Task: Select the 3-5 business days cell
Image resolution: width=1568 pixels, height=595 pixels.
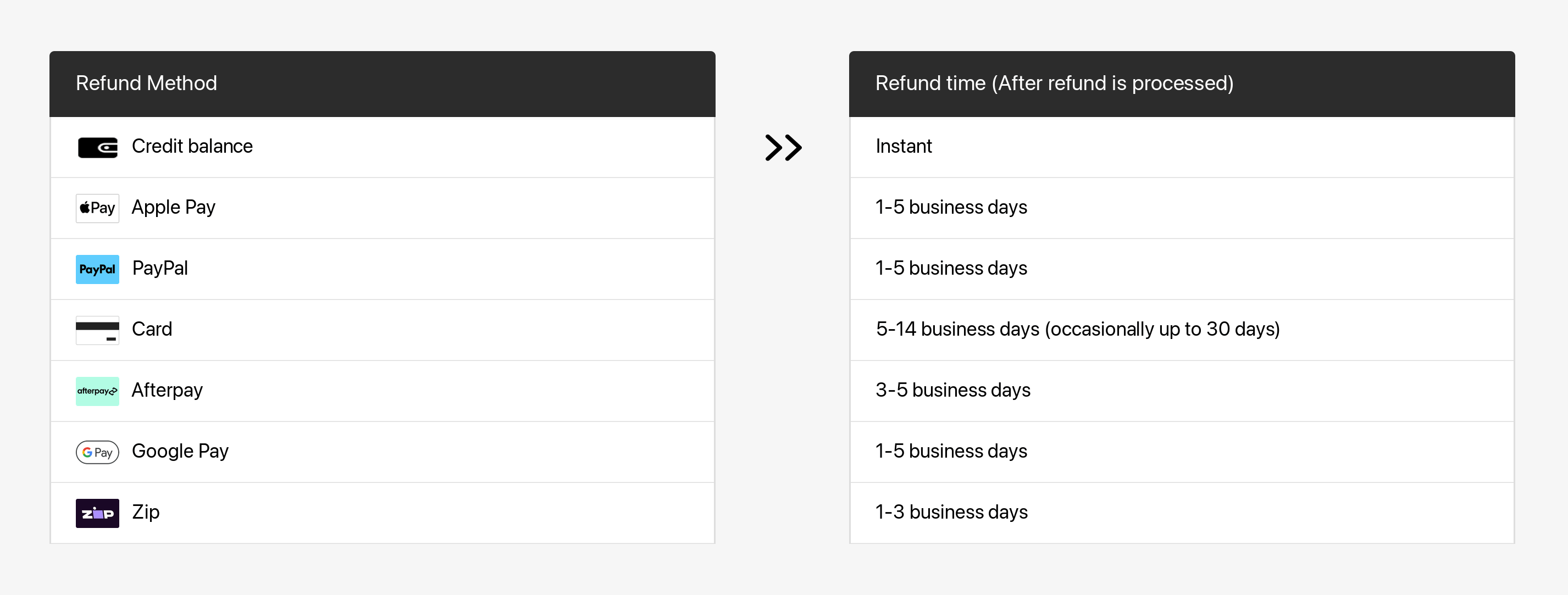Action: (x=952, y=390)
